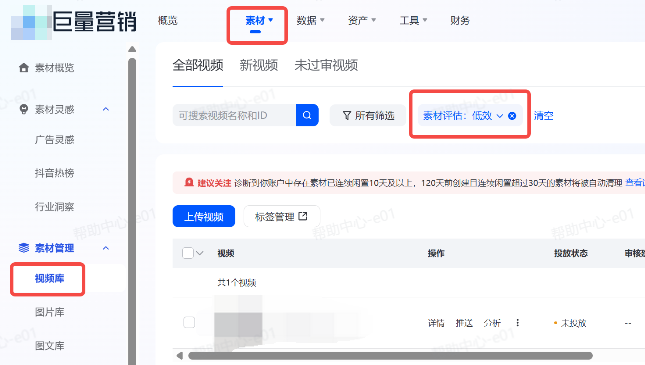Open the 素材评估: 低效 dropdown chevron
This screenshot has width=645, height=365.
(500, 116)
